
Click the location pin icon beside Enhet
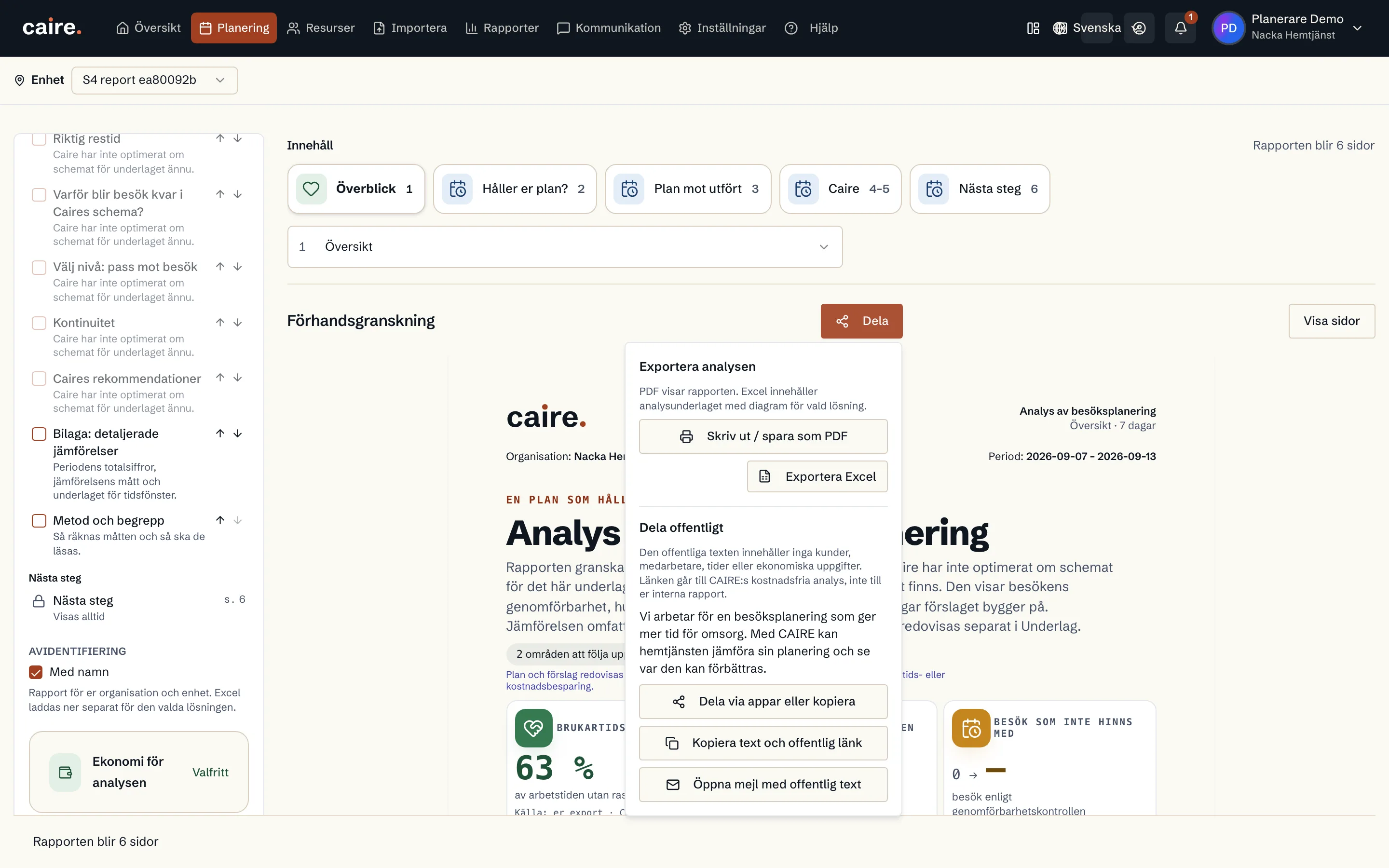[19, 81]
